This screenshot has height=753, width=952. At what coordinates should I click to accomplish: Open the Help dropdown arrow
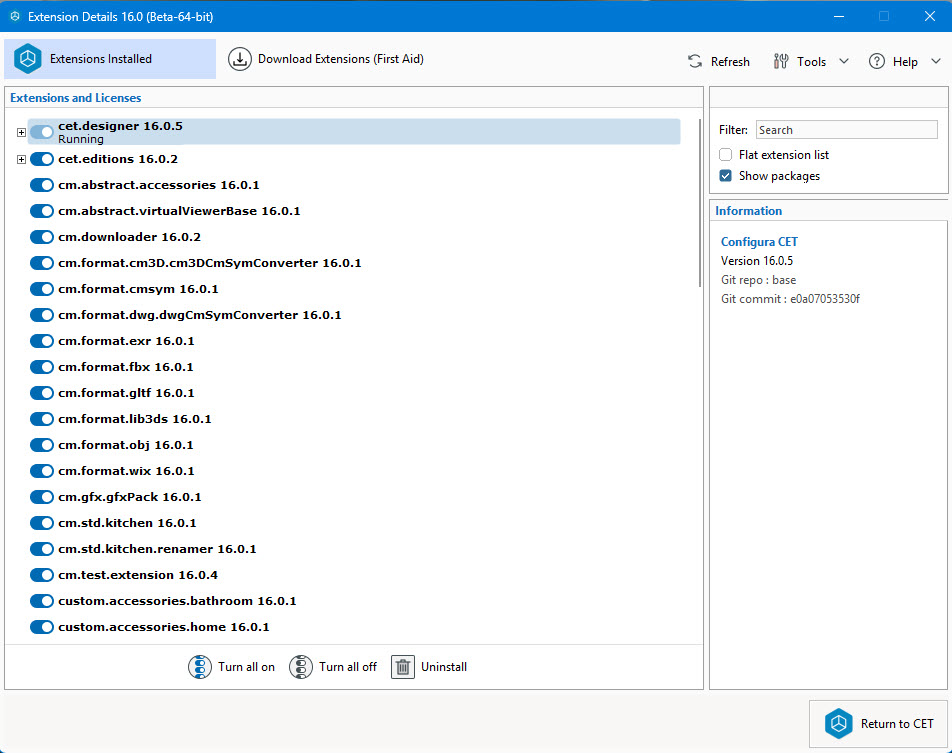pyautogui.click(x=936, y=61)
